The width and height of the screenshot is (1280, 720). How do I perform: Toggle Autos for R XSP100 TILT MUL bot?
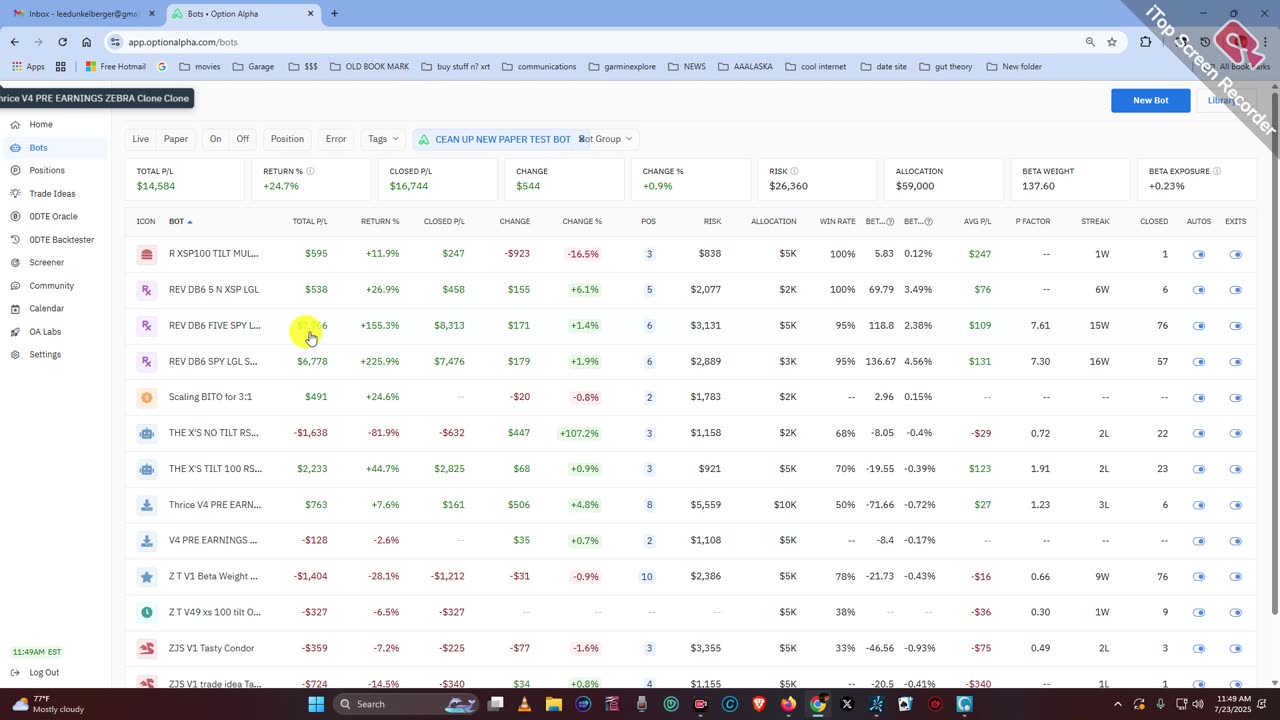(x=1199, y=254)
